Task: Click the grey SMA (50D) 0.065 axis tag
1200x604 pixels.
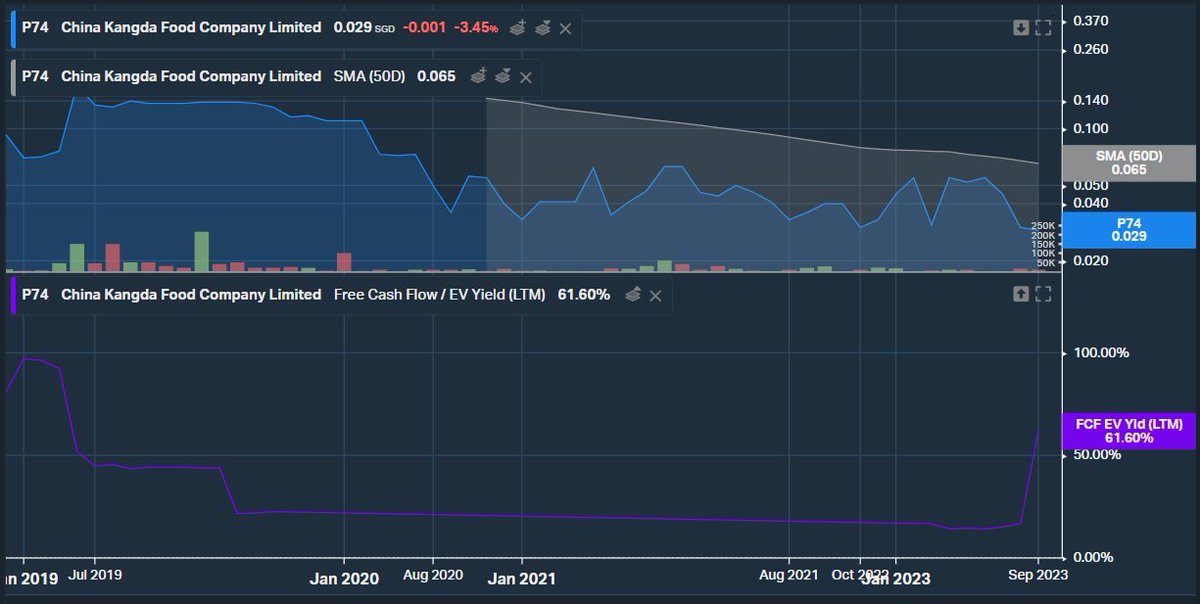Action: pos(1128,163)
